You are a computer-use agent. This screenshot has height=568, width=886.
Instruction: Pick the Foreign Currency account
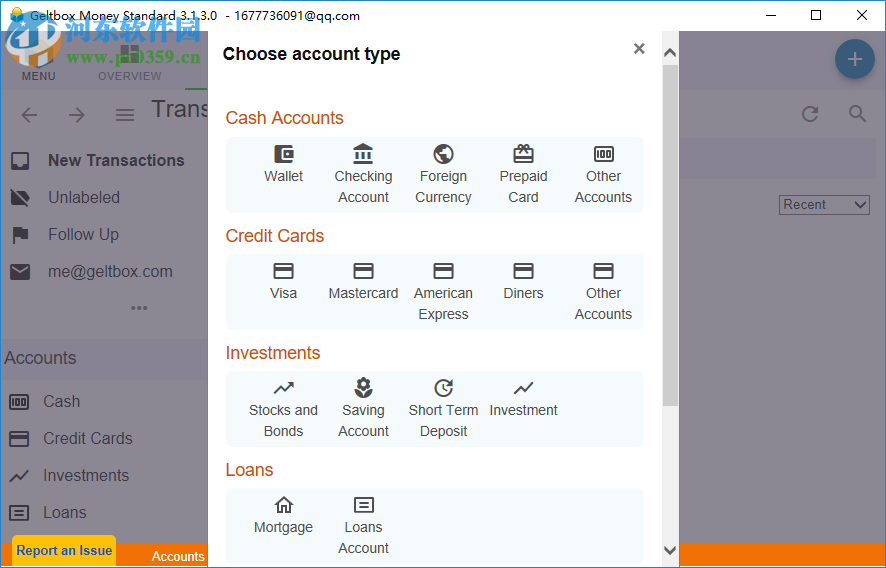[x=443, y=174]
